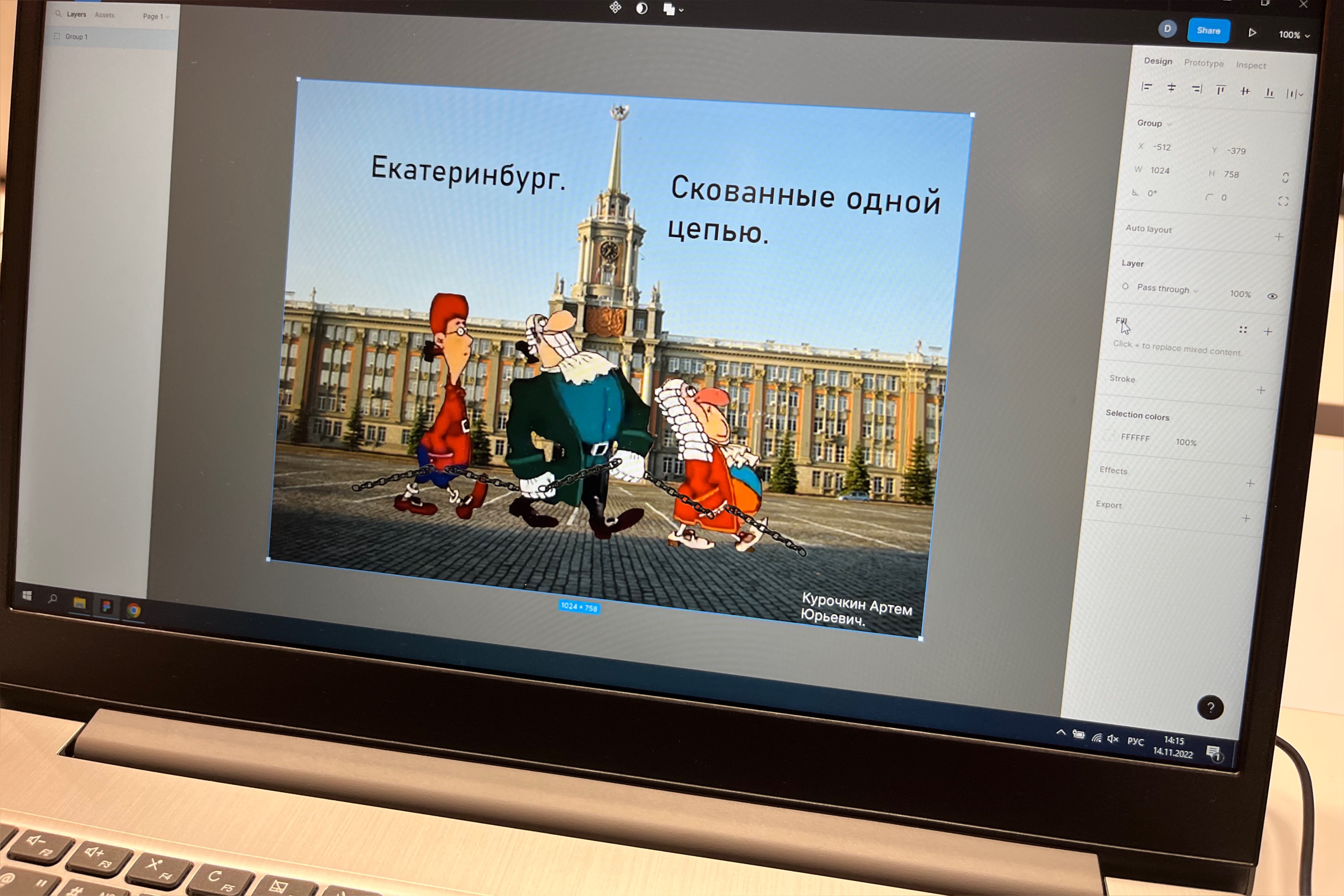Add Auto layout with plus button
Screen dimensions: 1344x896
[x=1278, y=237]
